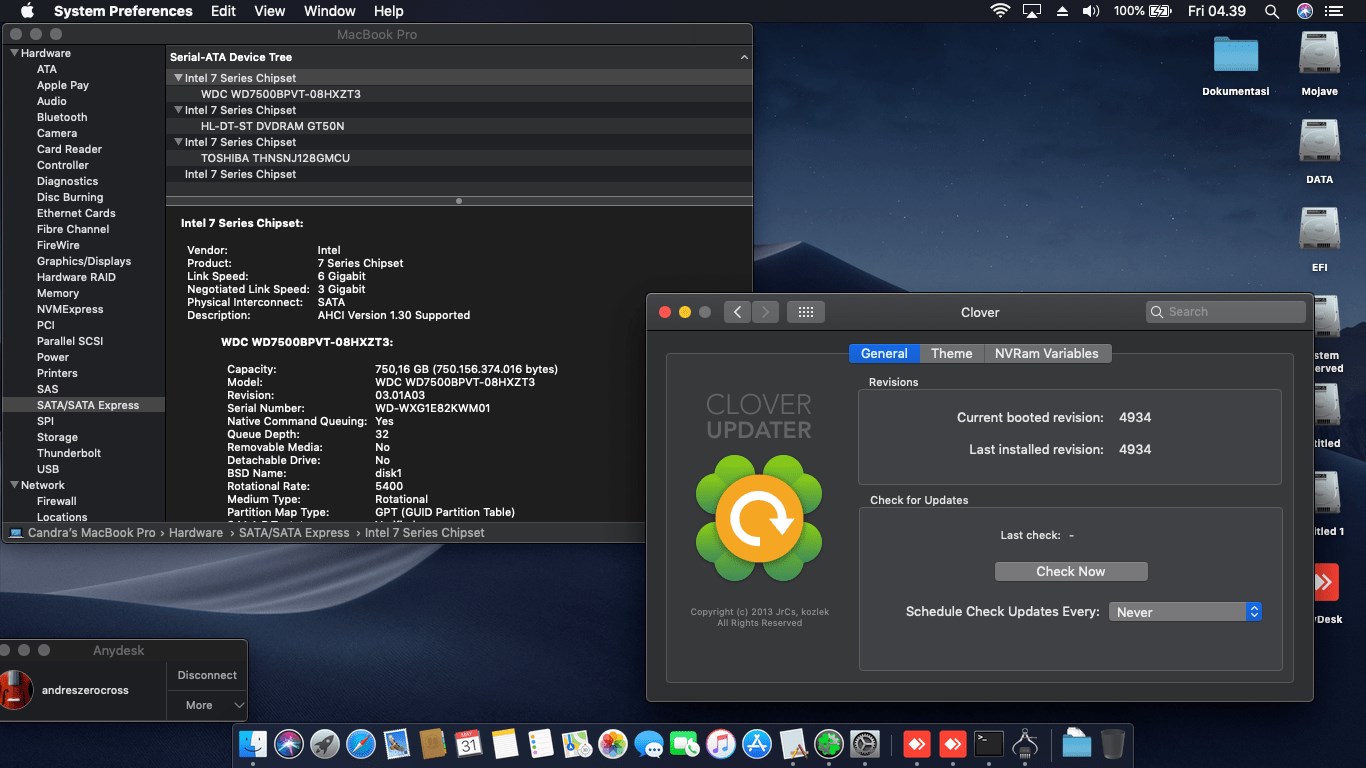
Task: Open the volume control in the menu bar
Action: pyautogui.click(x=1091, y=11)
